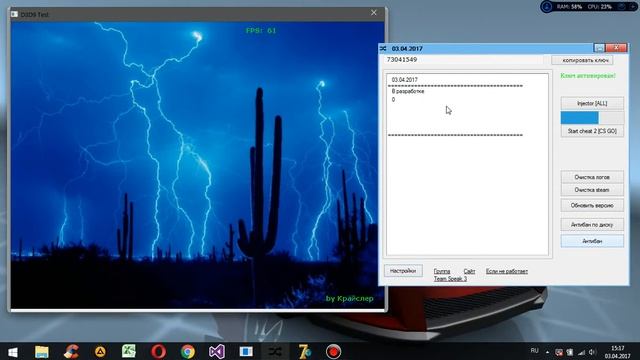The image size is (640, 360).
Task: Launch the Opera browser from the taskbar
Action: click(x=158, y=351)
